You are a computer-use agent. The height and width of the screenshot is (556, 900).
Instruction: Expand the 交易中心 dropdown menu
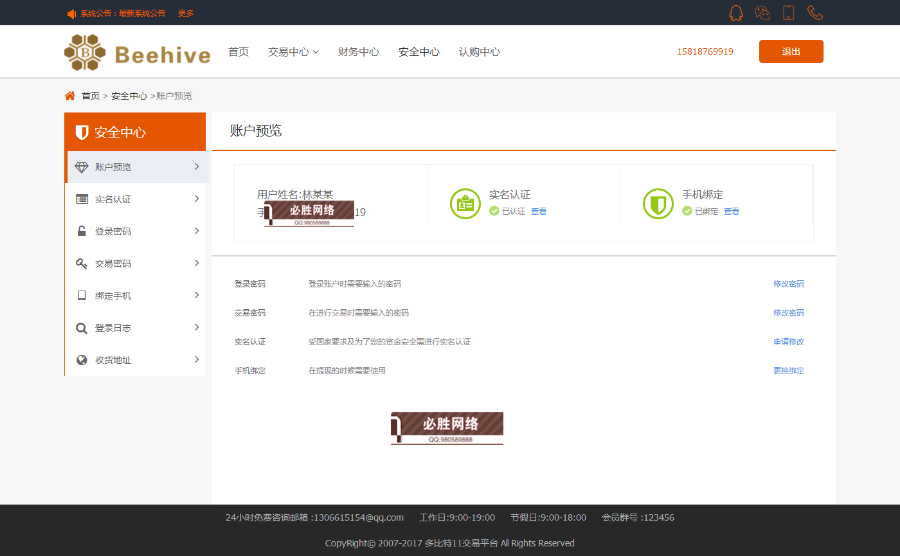click(x=293, y=52)
